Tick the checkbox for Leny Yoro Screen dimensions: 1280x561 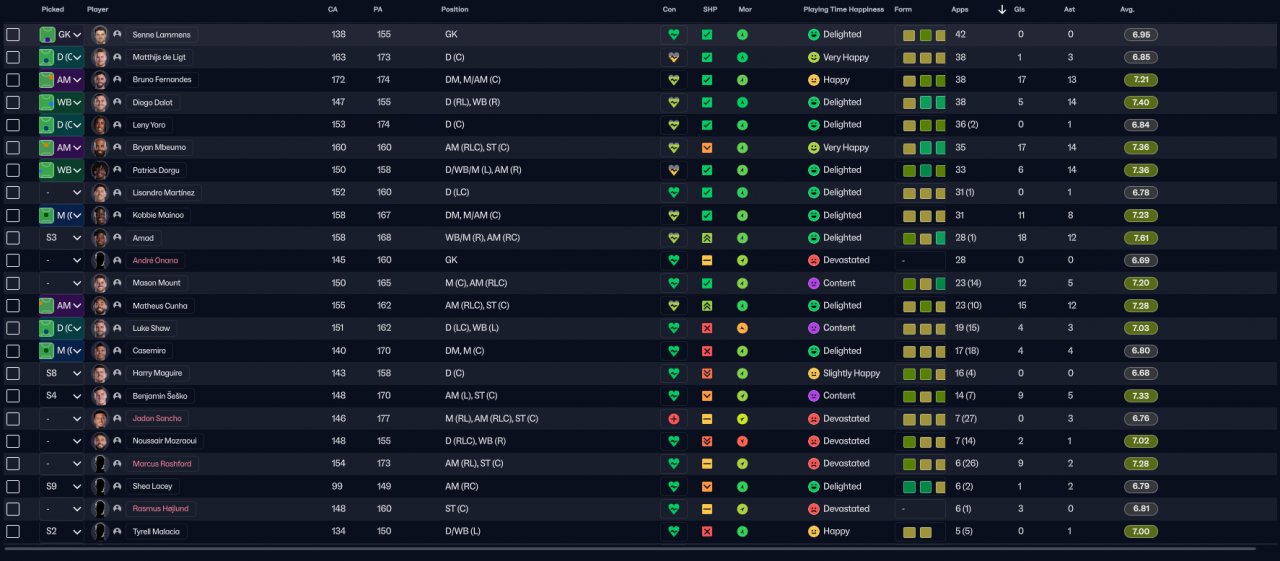tap(13, 125)
